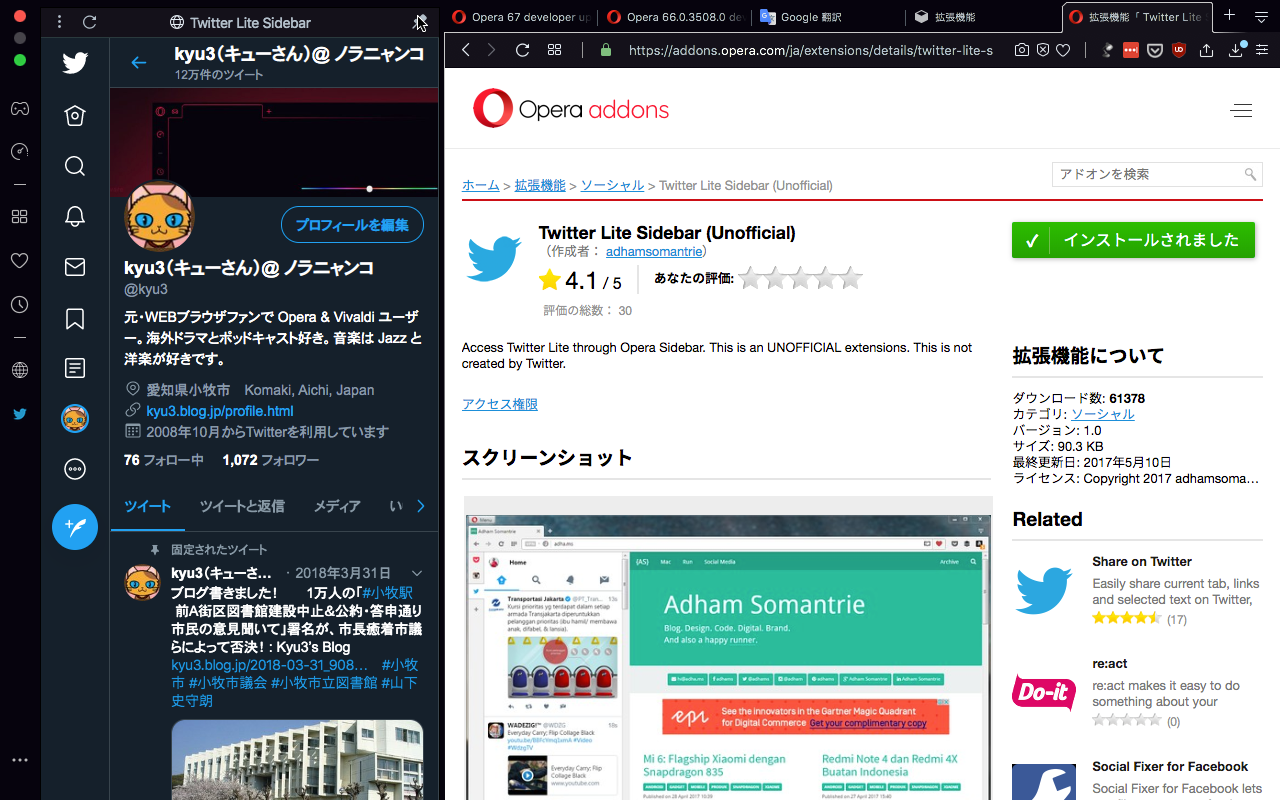The height and width of the screenshot is (800, 1280).
Task: Click the globe icon in Opera sidebar
Action: 19,370
